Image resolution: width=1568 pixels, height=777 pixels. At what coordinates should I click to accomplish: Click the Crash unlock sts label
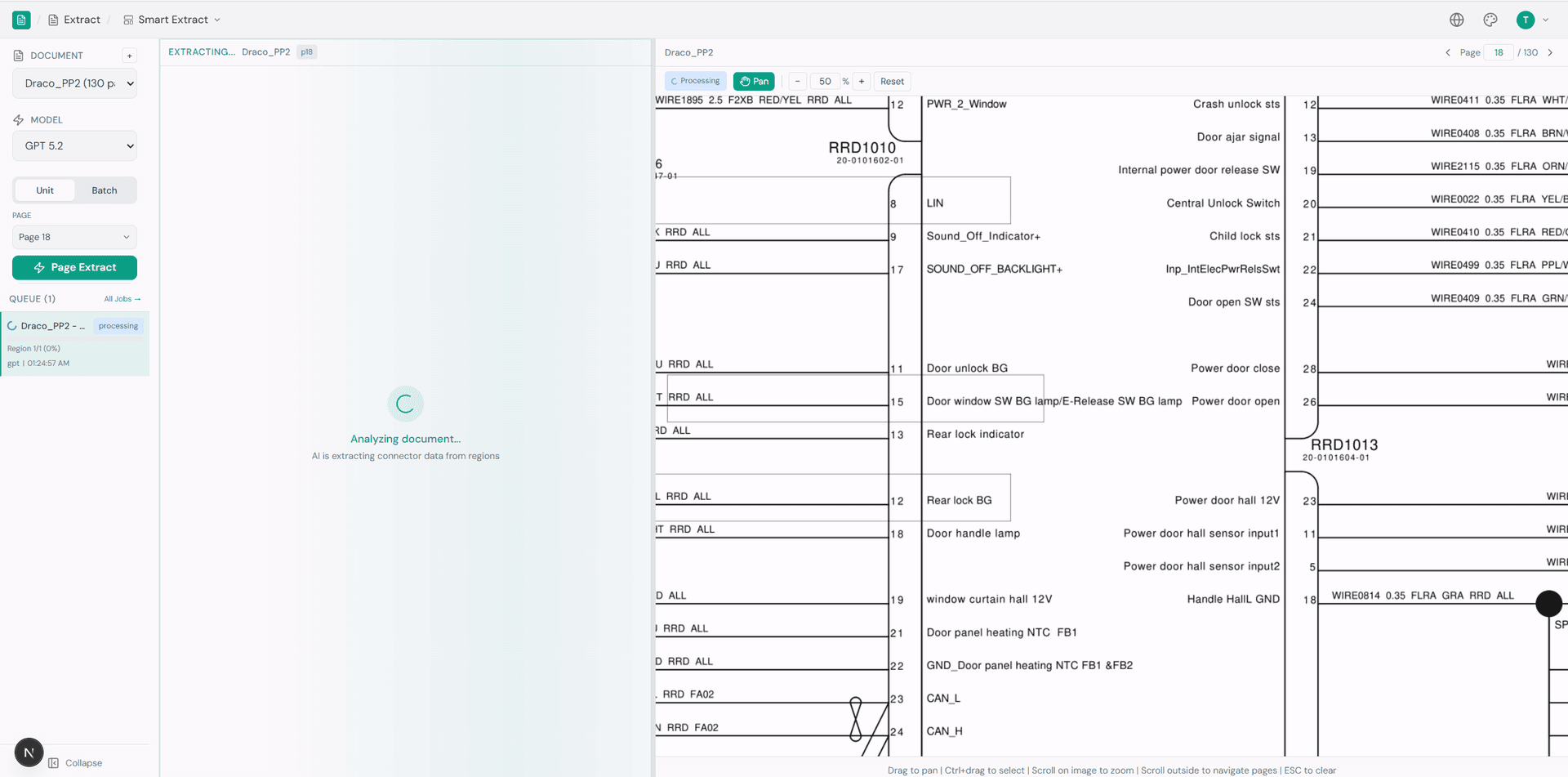coord(1236,104)
